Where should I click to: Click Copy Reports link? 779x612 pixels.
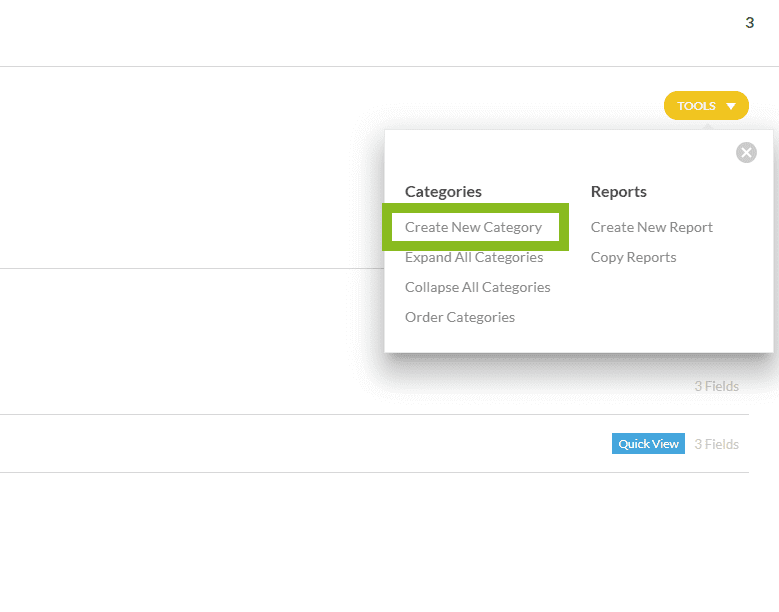(x=633, y=257)
